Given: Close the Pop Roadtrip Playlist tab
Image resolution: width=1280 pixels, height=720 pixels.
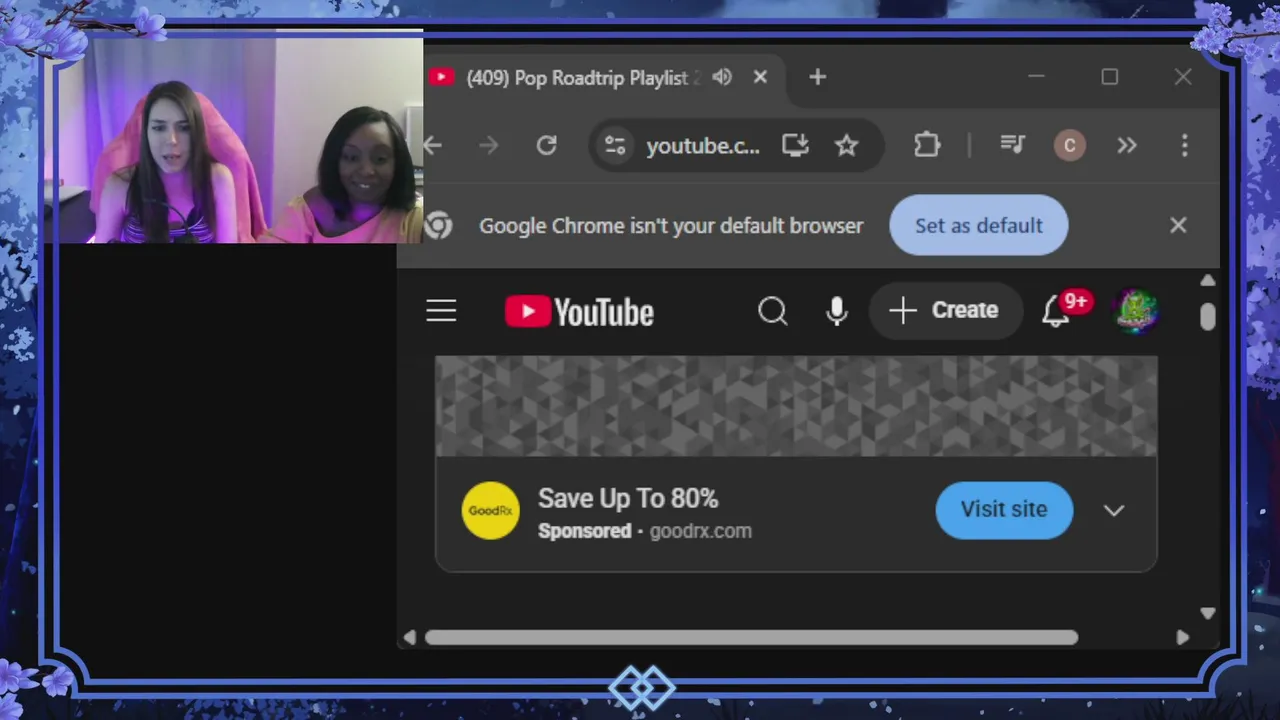Looking at the screenshot, I should click(x=760, y=77).
